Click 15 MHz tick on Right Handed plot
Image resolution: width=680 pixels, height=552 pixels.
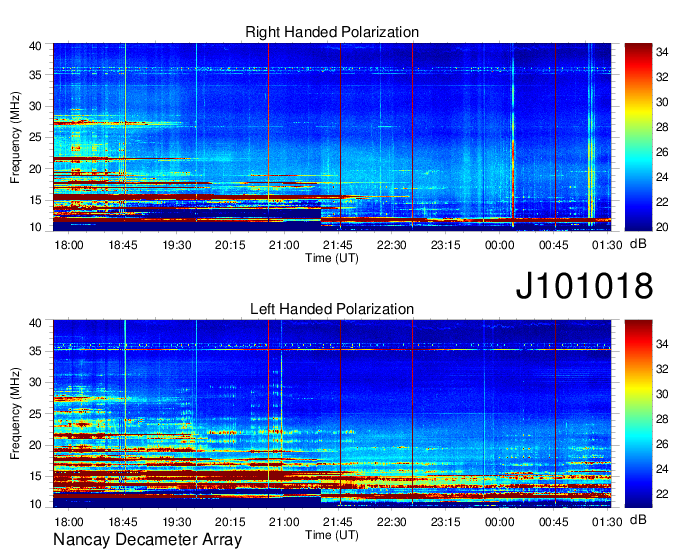tap(35, 200)
